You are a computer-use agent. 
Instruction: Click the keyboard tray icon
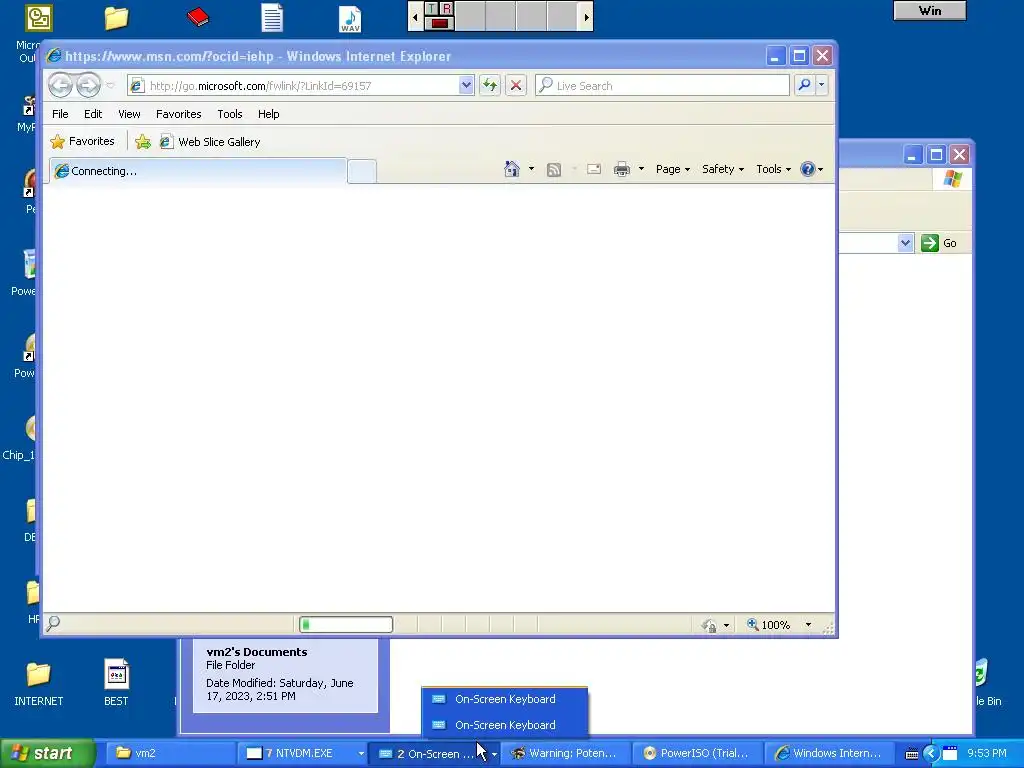click(912, 754)
